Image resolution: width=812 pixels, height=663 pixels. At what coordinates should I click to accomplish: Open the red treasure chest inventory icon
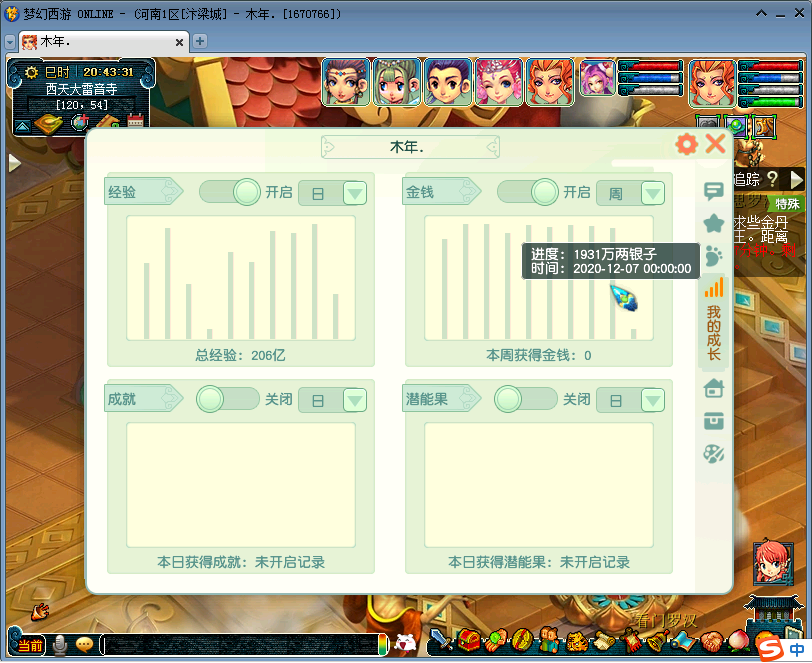point(469,640)
